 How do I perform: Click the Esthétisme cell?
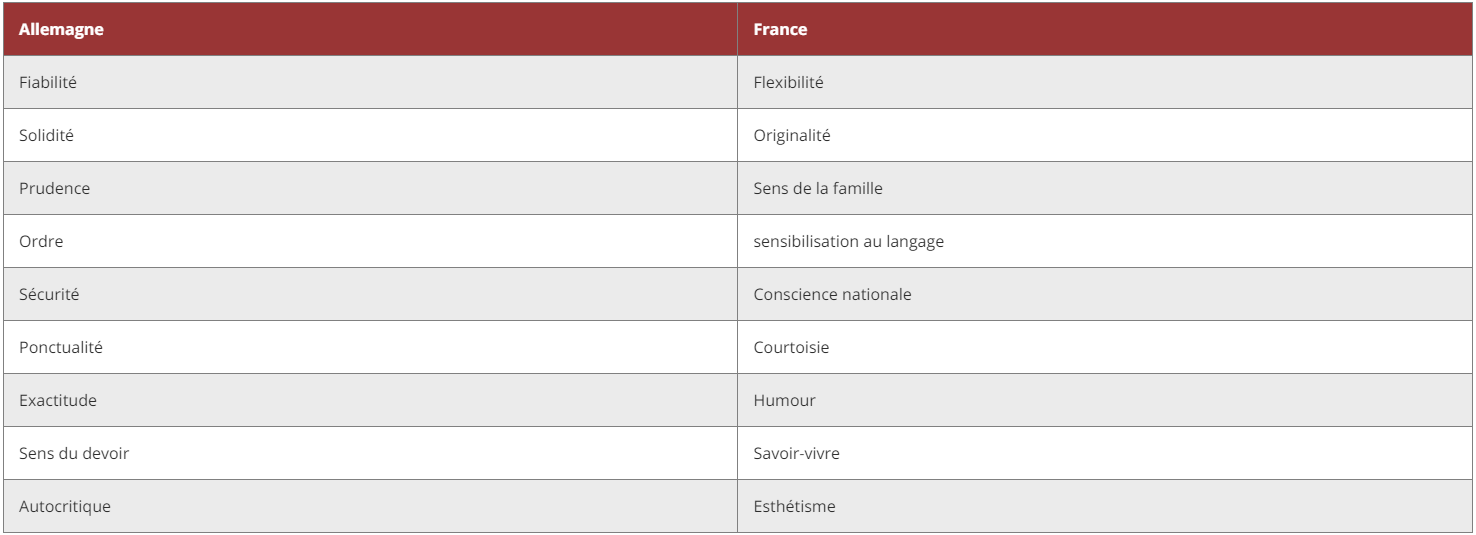click(x=1105, y=506)
